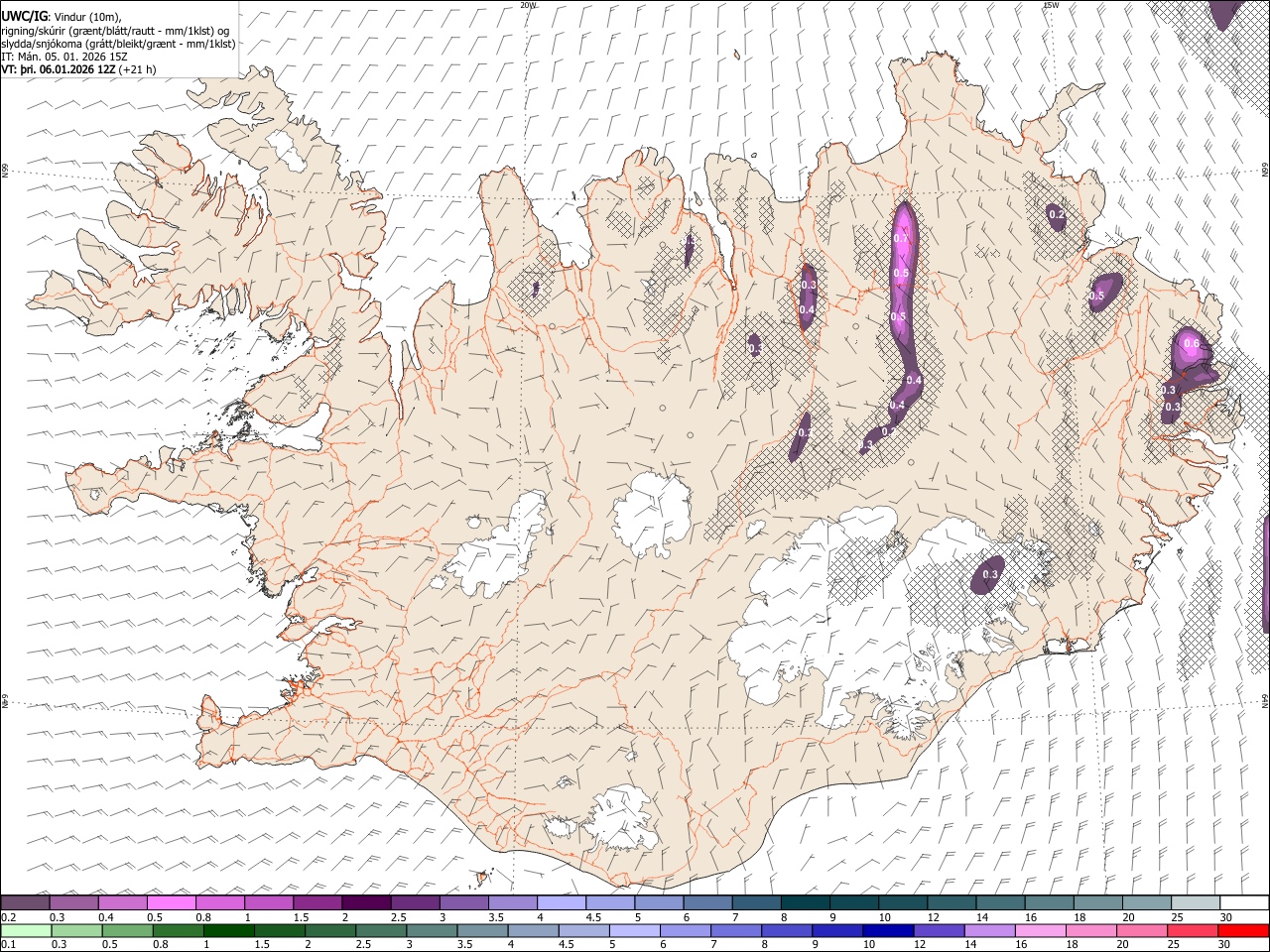This screenshot has width=1270, height=952.
Task: Click the 0.3 label on the southeast glacier
Action: (989, 574)
